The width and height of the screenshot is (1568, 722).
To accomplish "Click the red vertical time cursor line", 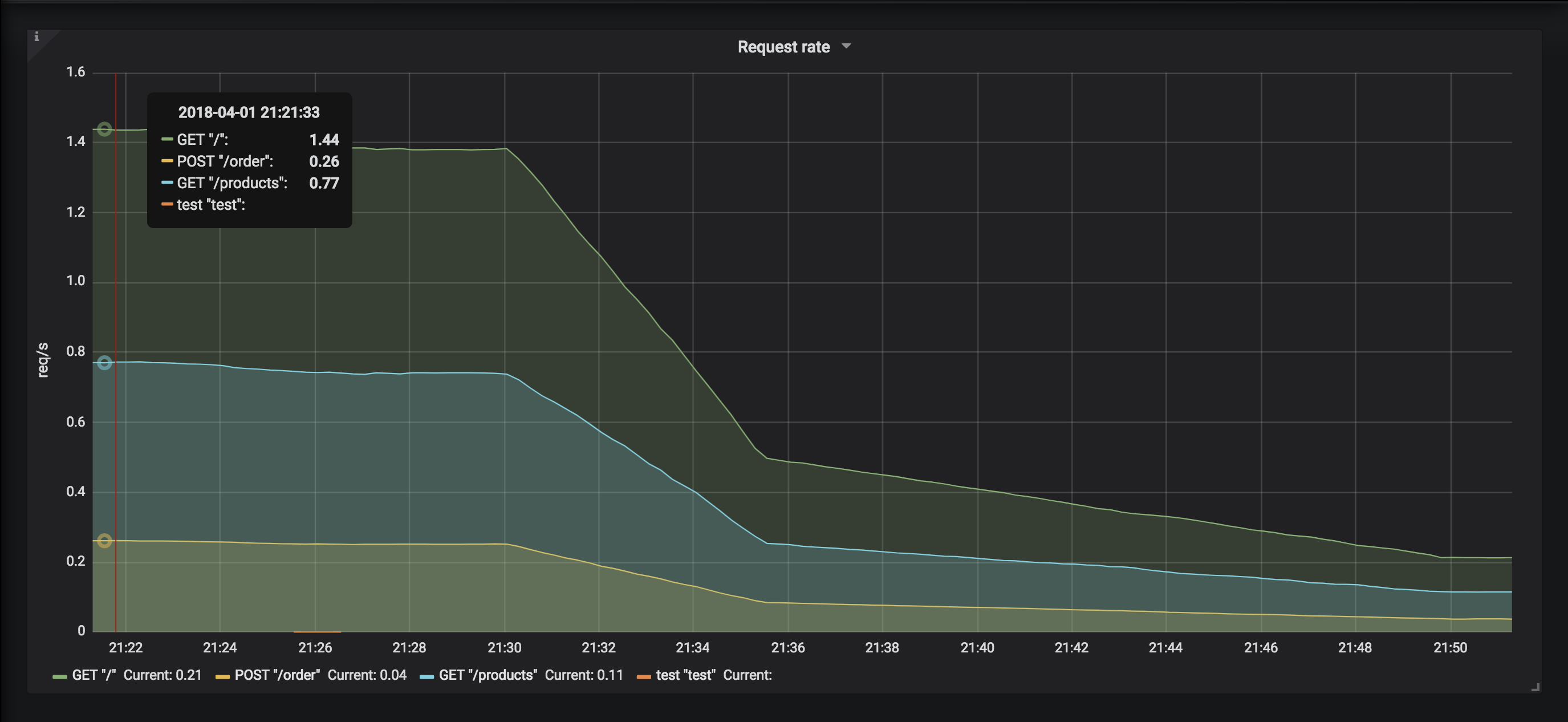I will pyautogui.click(x=115, y=365).
